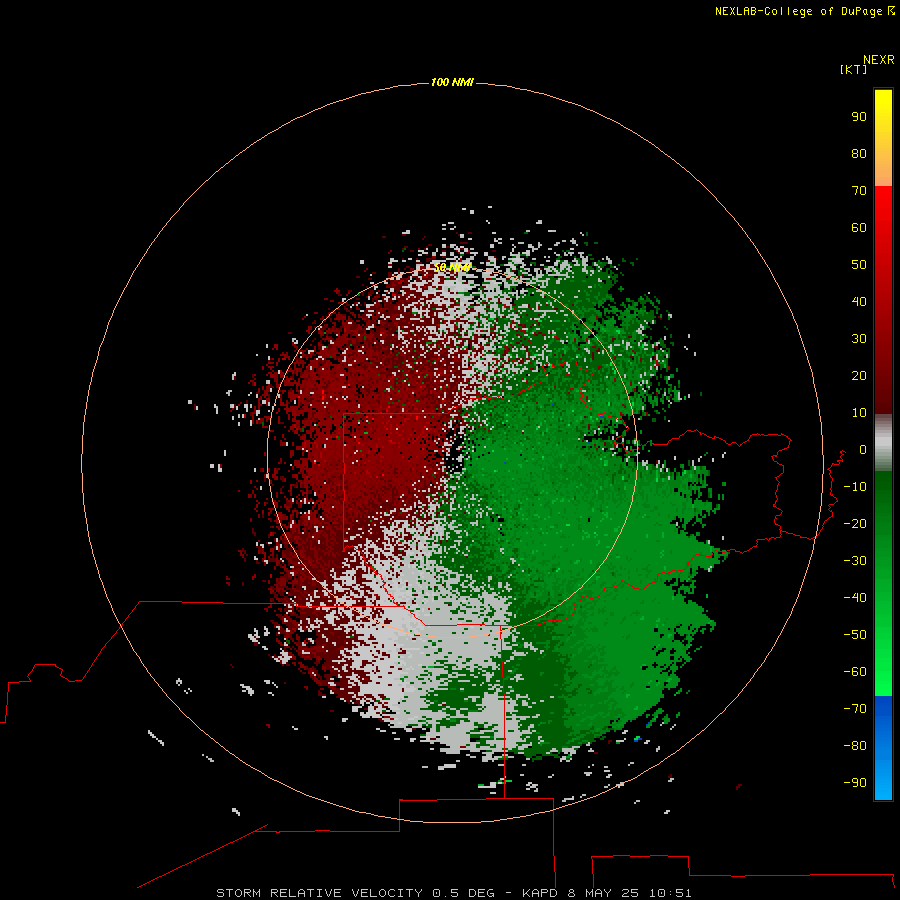Screen dimensions: 900x900
Task: Click the blue bottom segment of color bar
Action: 883,748
